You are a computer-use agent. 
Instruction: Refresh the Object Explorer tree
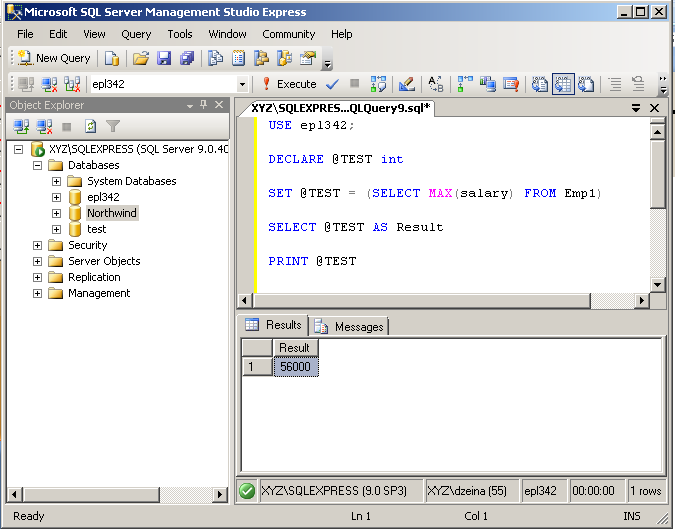90,126
